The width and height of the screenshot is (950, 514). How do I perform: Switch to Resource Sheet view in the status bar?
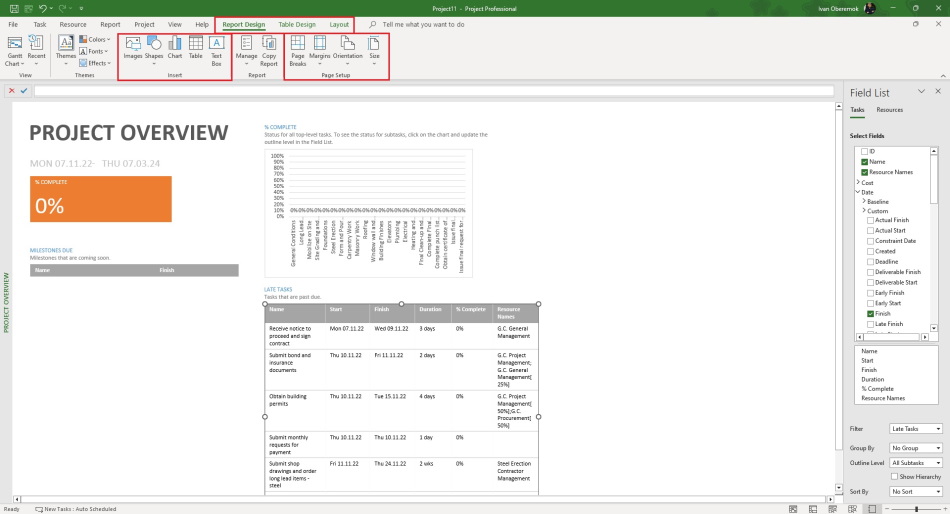point(852,509)
